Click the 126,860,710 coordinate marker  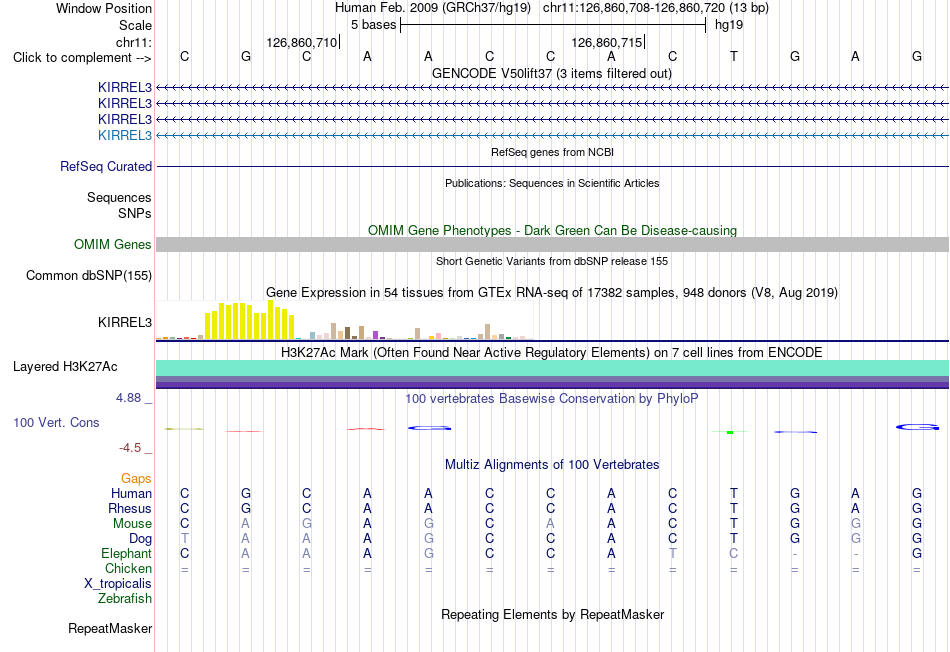click(301, 42)
